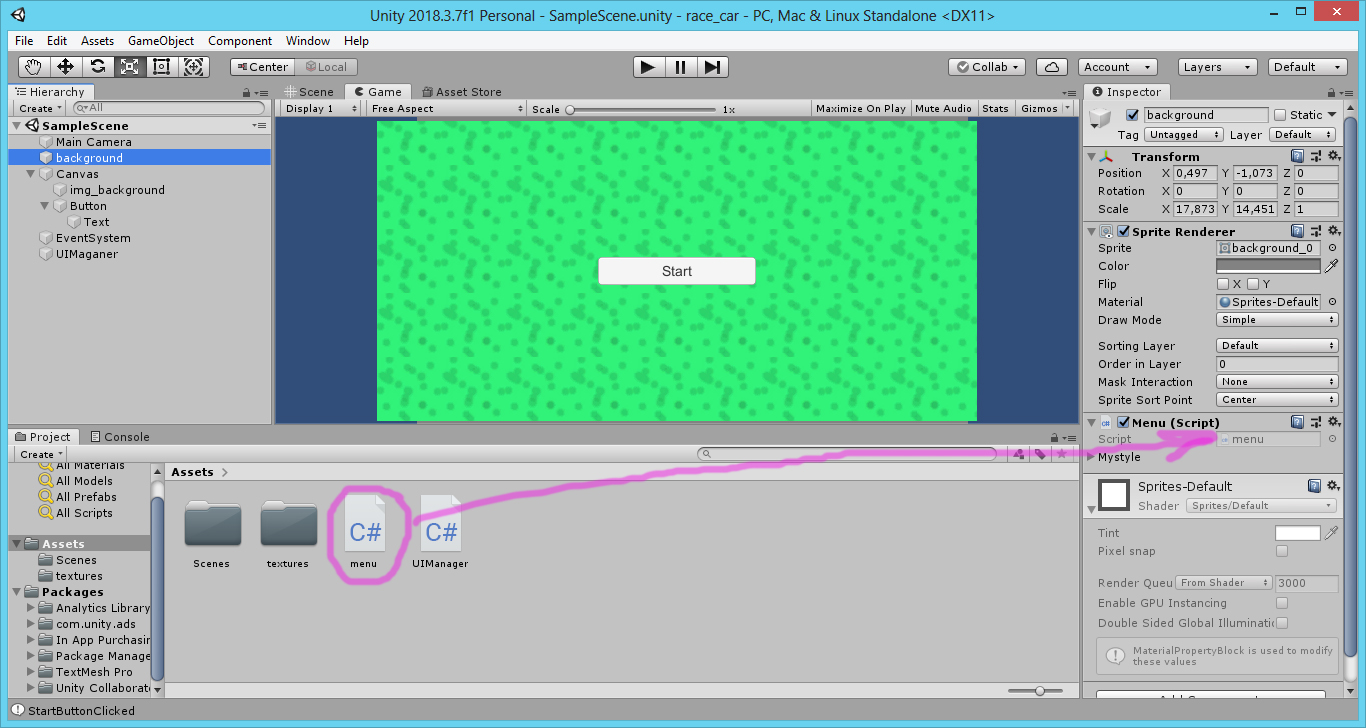Image resolution: width=1366 pixels, height=728 pixels.
Task: Disable the Menu (Script) component checkbox
Action: (x=1123, y=422)
